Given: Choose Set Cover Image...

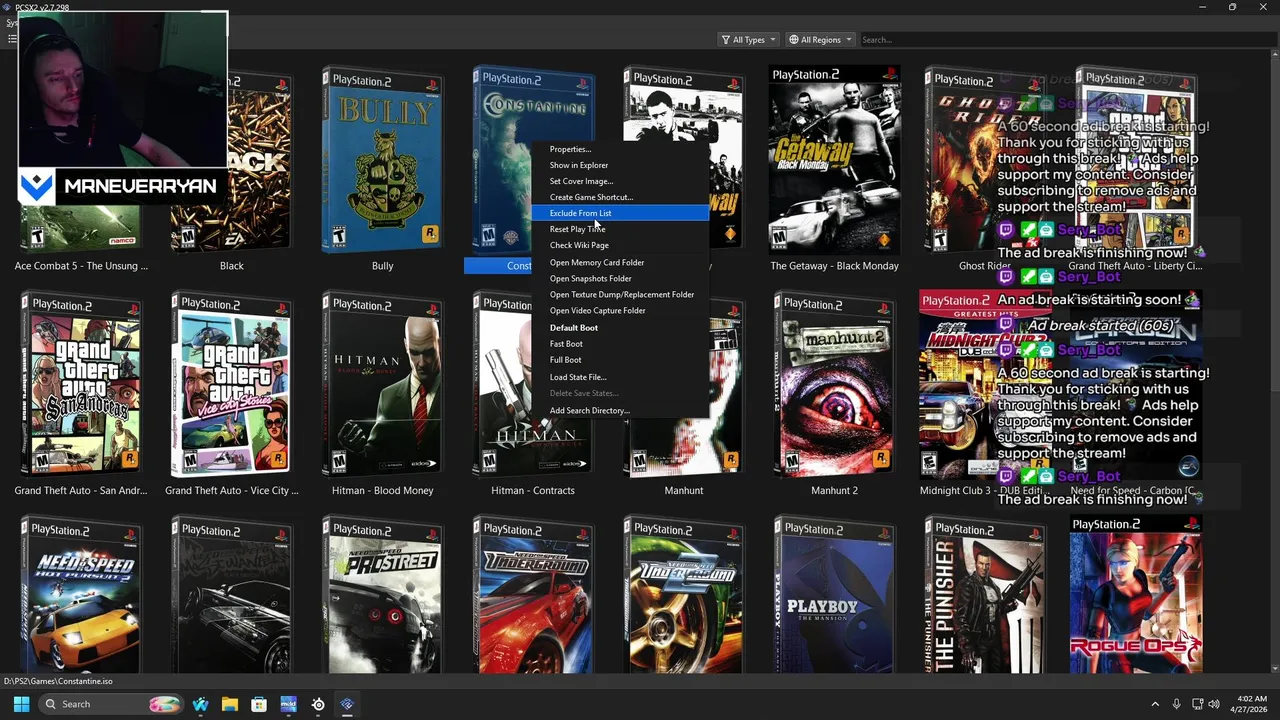Looking at the screenshot, I should (620, 181).
